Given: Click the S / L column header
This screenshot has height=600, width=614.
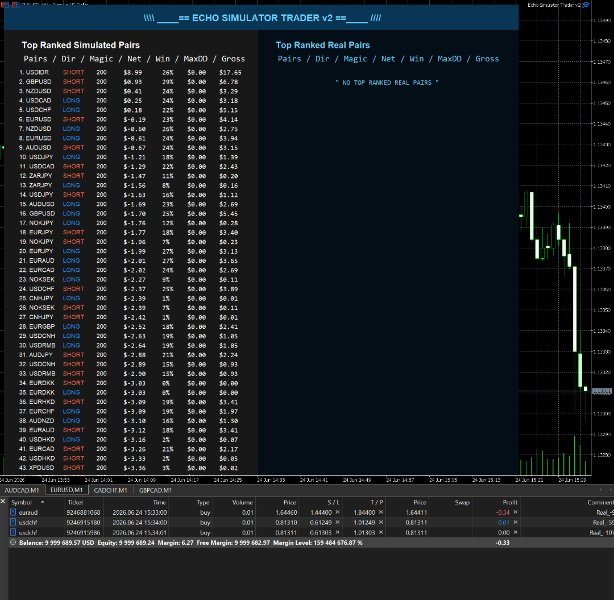Looking at the screenshot, I should point(333,502).
